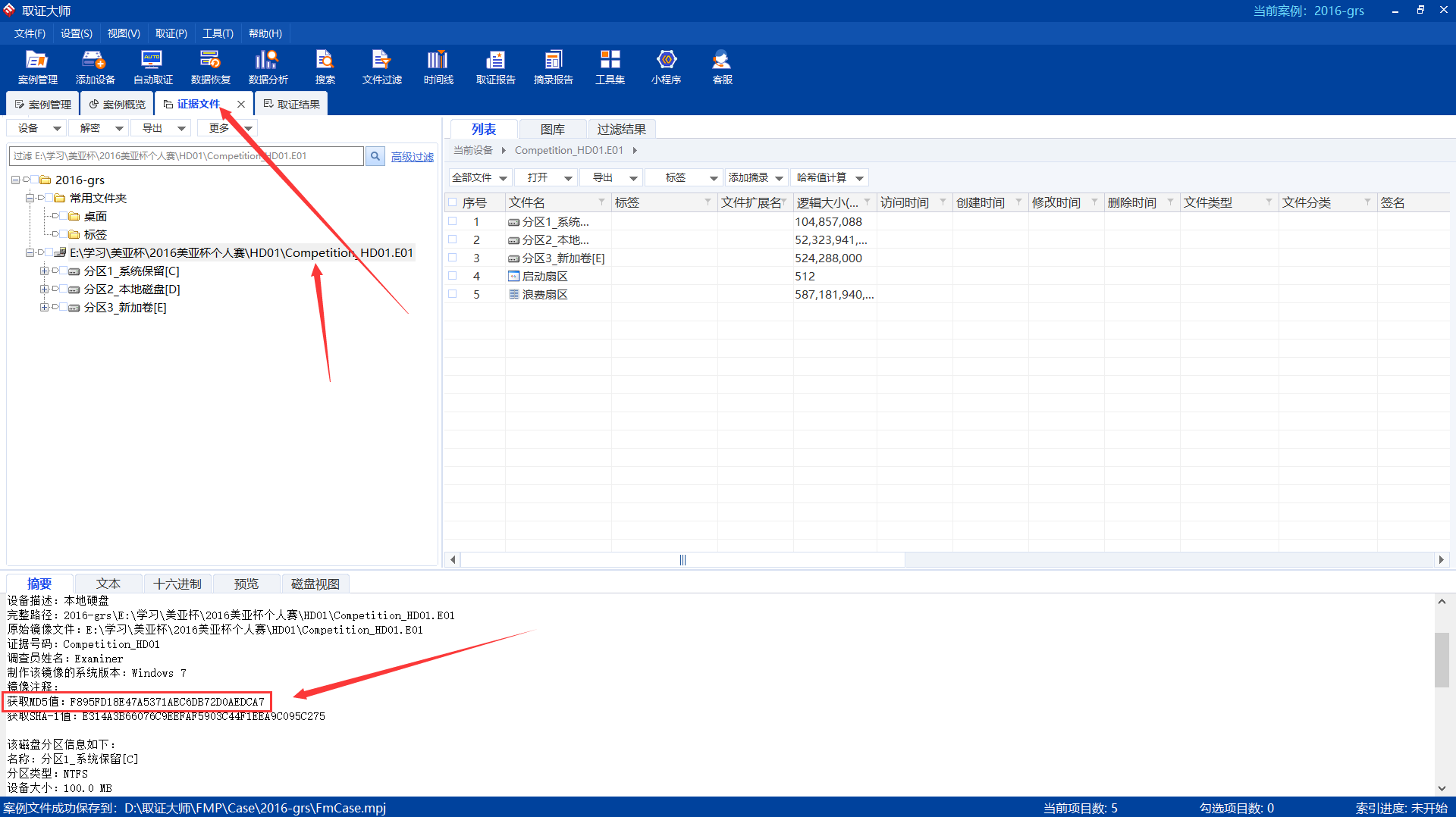Switch to 磁盘视图 tab
1456x817 pixels.
point(315,584)
